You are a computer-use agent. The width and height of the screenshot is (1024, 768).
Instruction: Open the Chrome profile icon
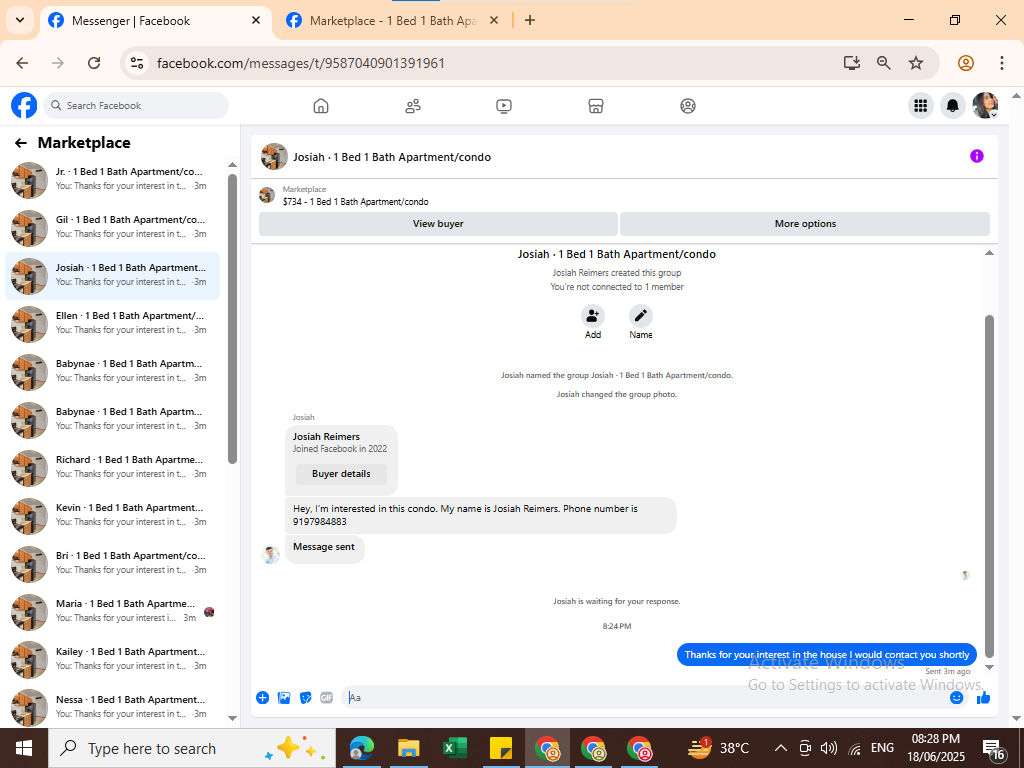[966, 63]
